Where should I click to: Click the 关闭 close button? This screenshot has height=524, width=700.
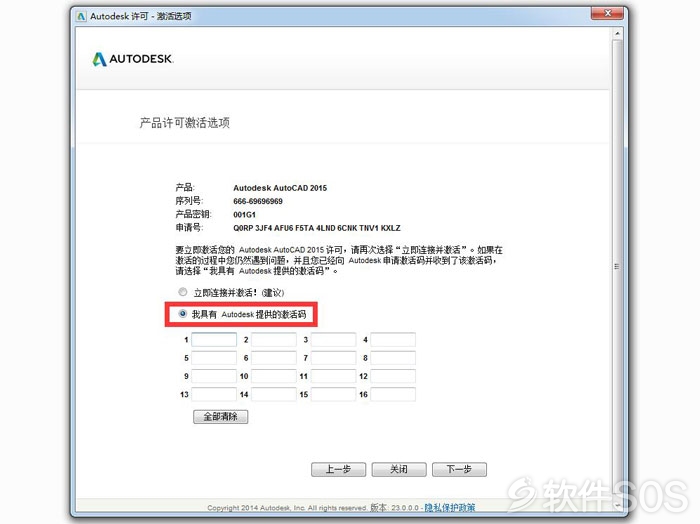pyautogui.click(x=399, y=470)
